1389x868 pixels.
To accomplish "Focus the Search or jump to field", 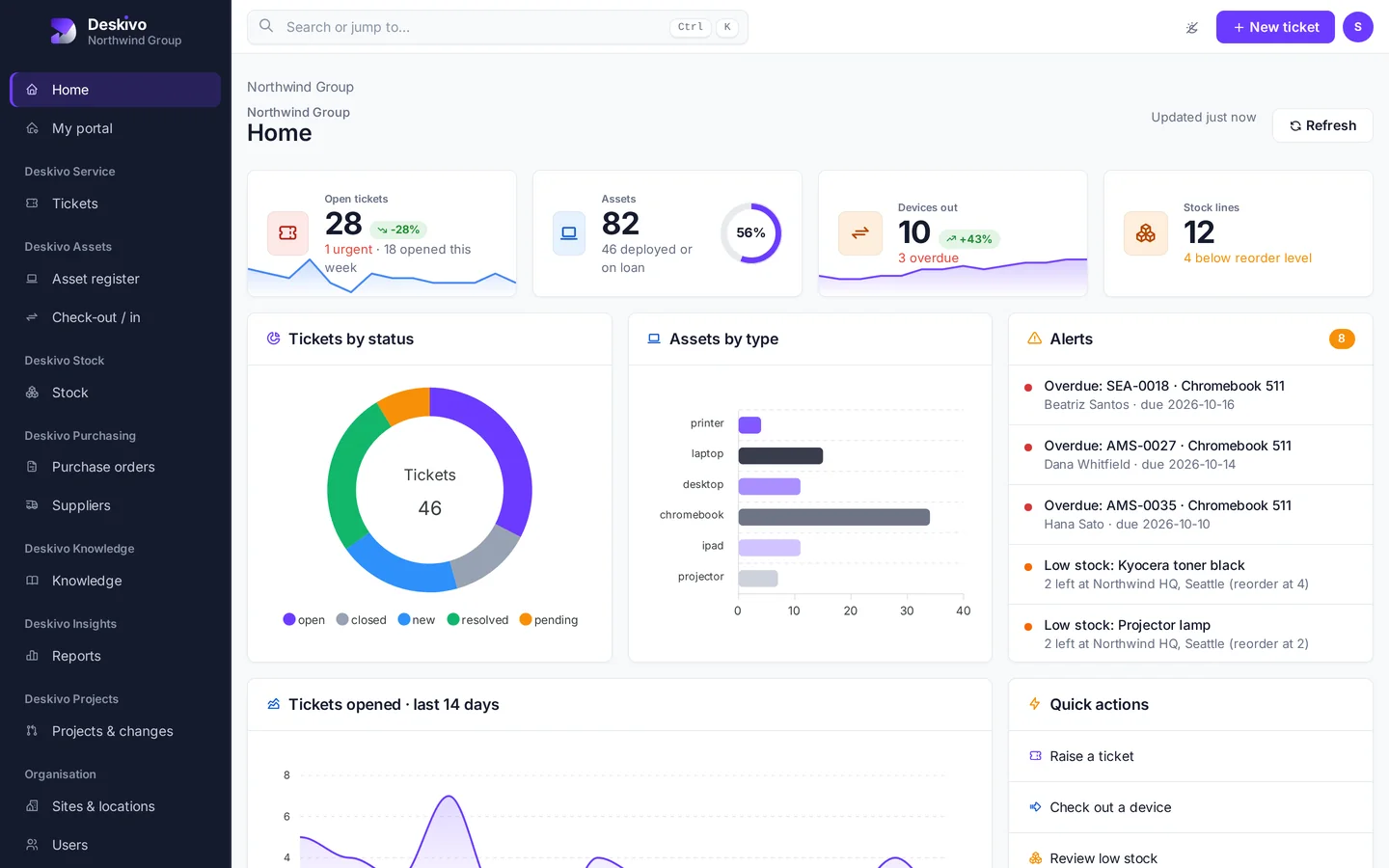I will point(498,27).
